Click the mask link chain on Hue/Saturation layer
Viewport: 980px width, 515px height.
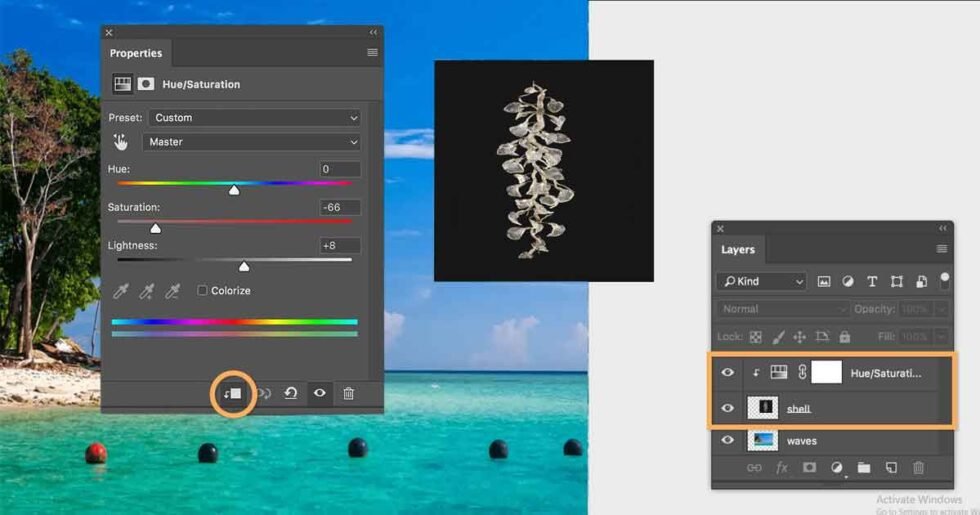[x=802, y=372]
